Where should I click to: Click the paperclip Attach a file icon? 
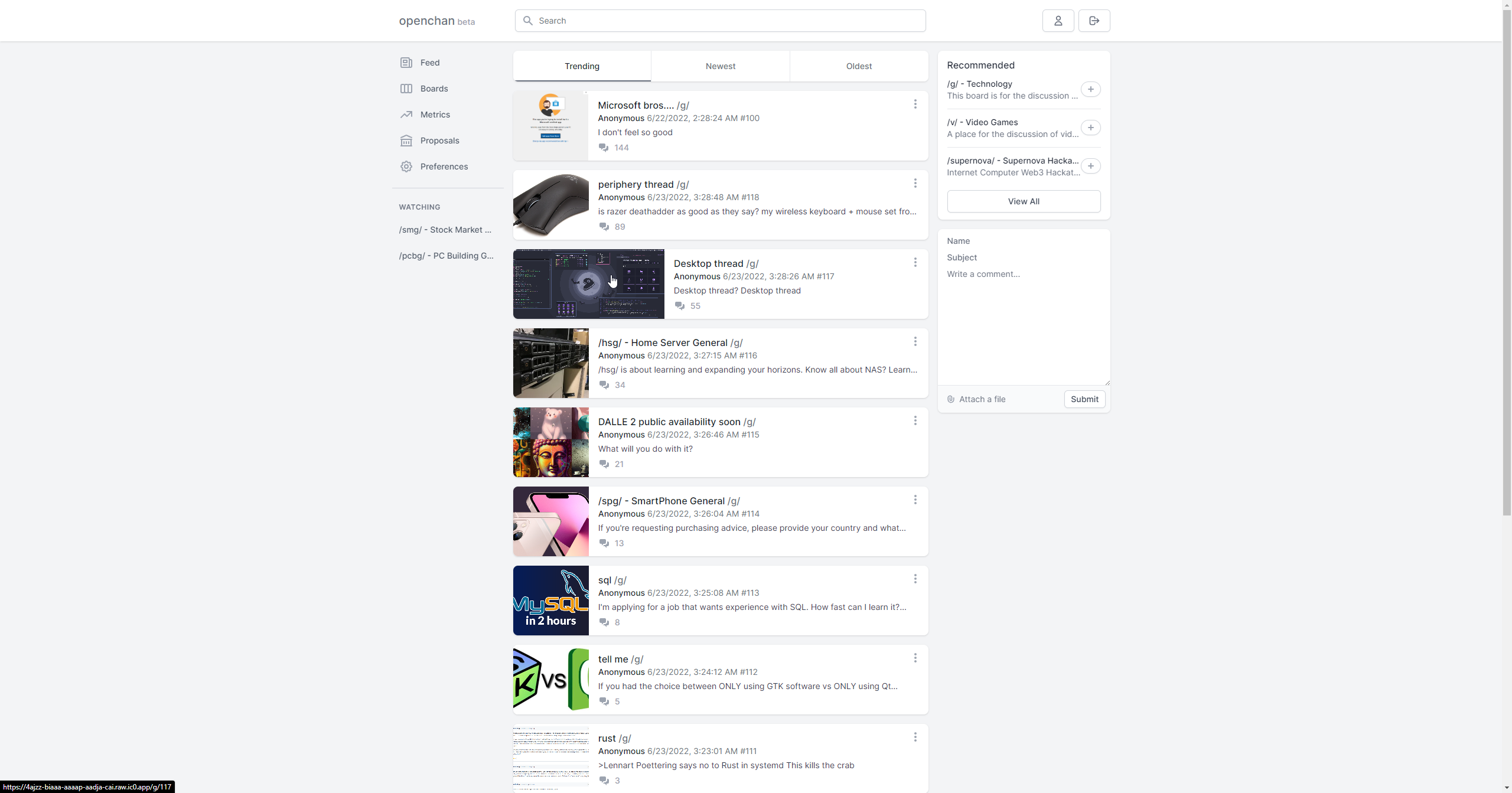coord(951,399)
